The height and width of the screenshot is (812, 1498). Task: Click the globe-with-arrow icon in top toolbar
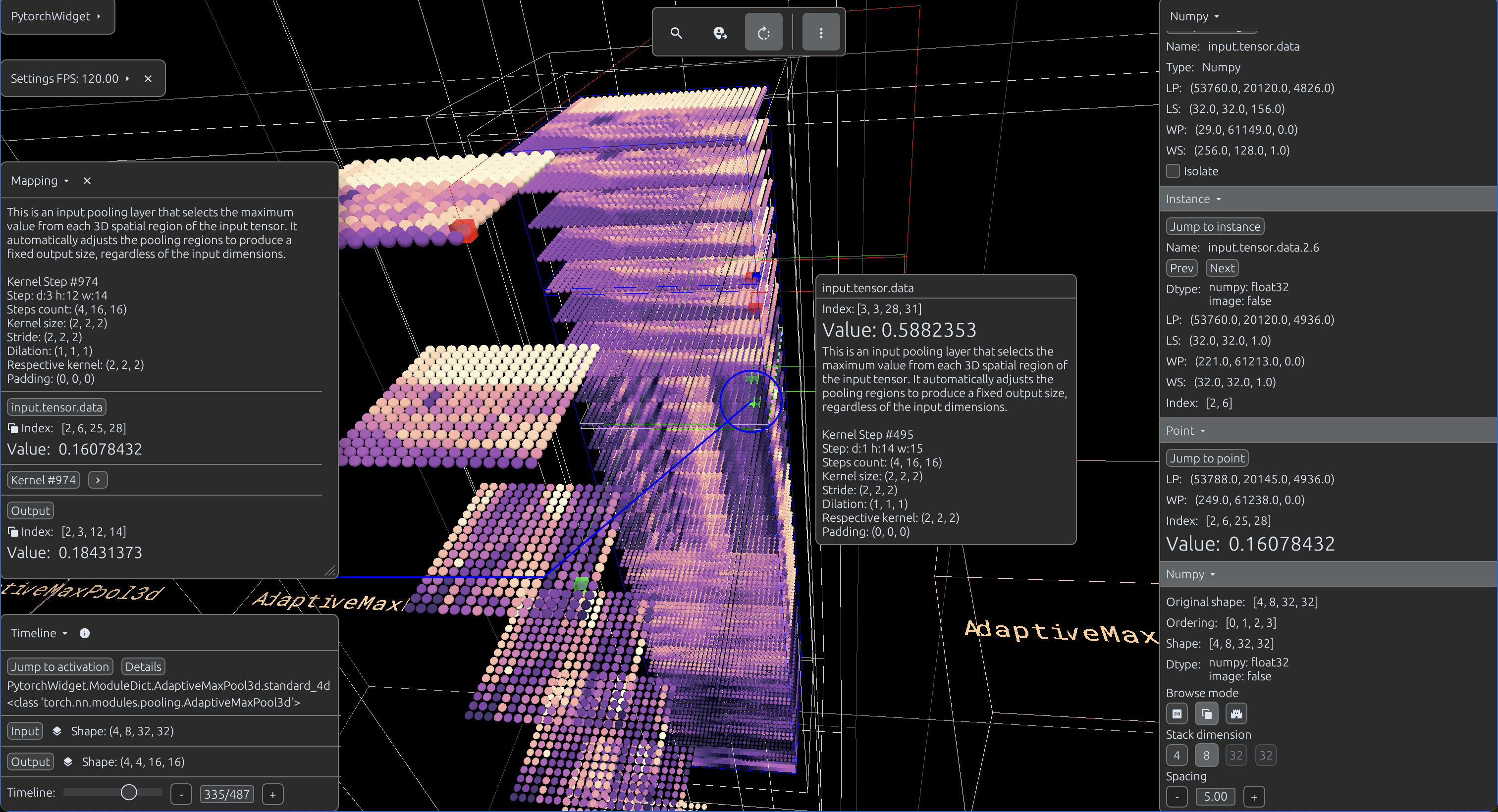(x=720, y=33)
